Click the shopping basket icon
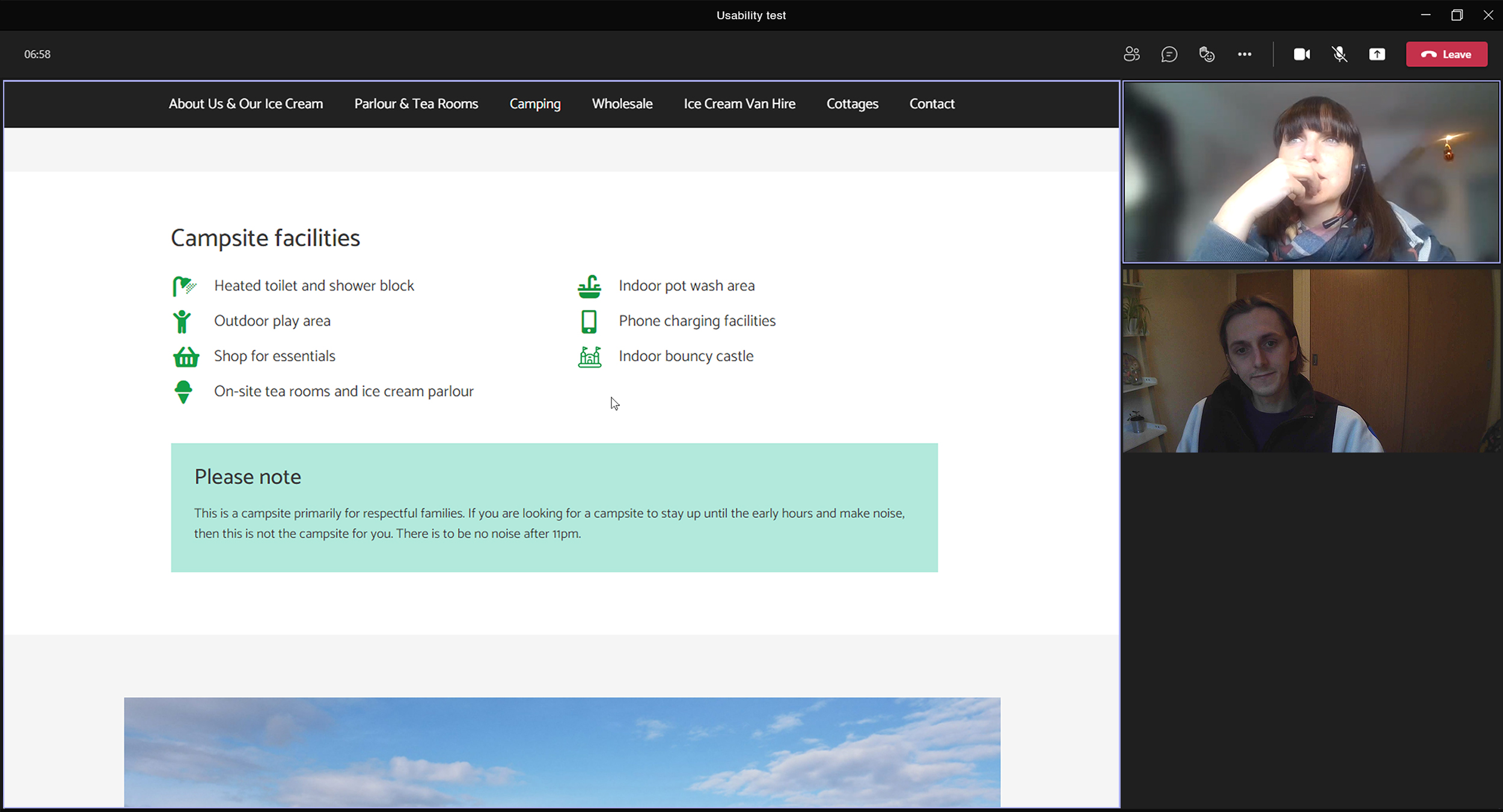Screen dimensions: 1503x812 pos(186,356)
